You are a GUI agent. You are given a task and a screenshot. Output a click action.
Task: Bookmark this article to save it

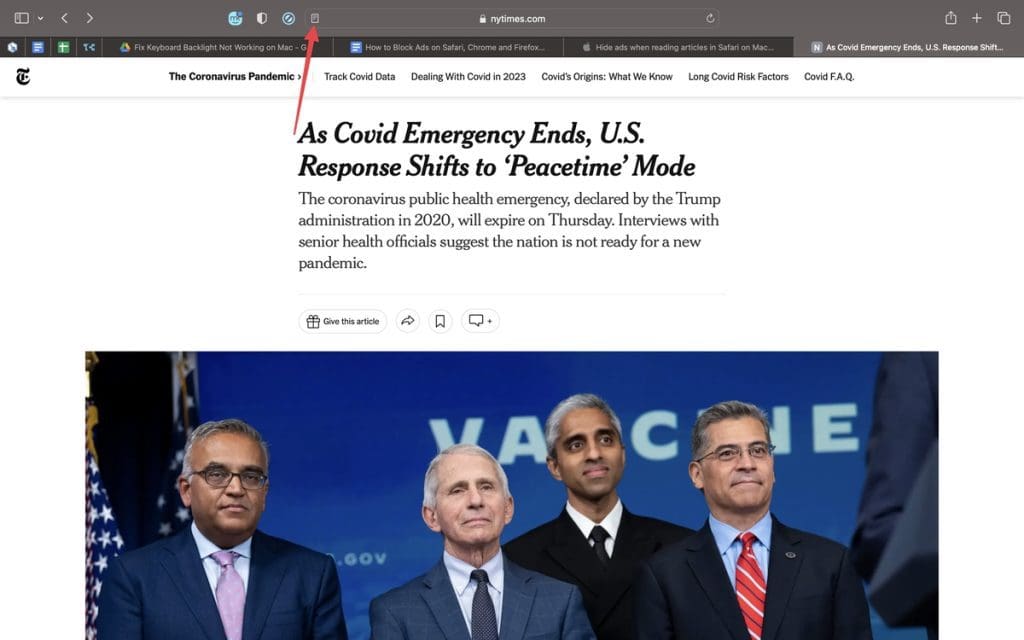440,321
